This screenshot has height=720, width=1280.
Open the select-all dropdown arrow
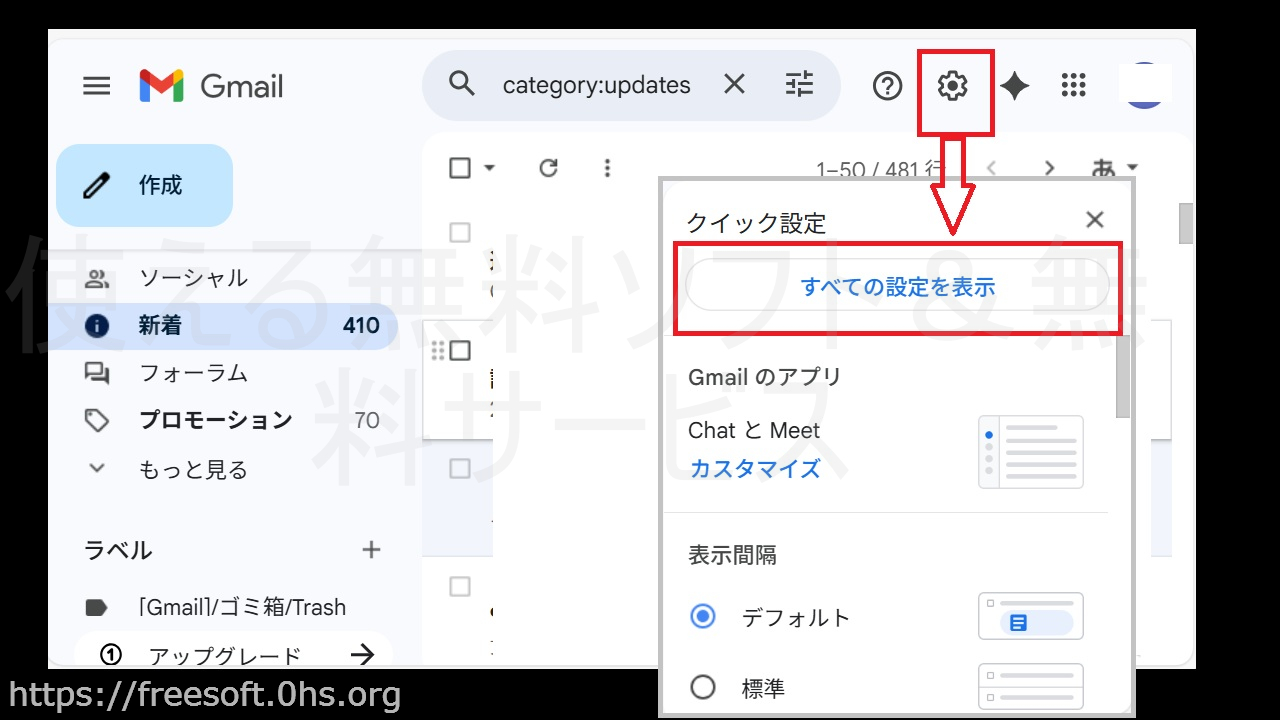click(489, 168)
